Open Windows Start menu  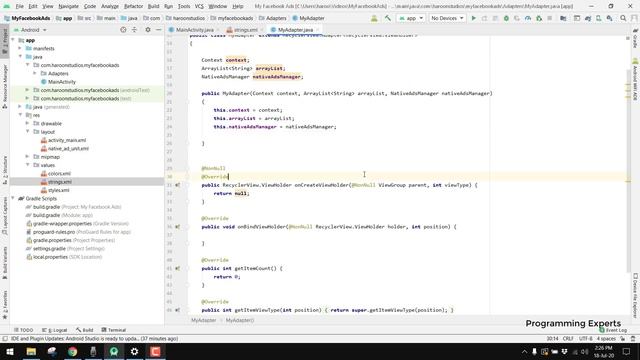click(x=10, y=351)
